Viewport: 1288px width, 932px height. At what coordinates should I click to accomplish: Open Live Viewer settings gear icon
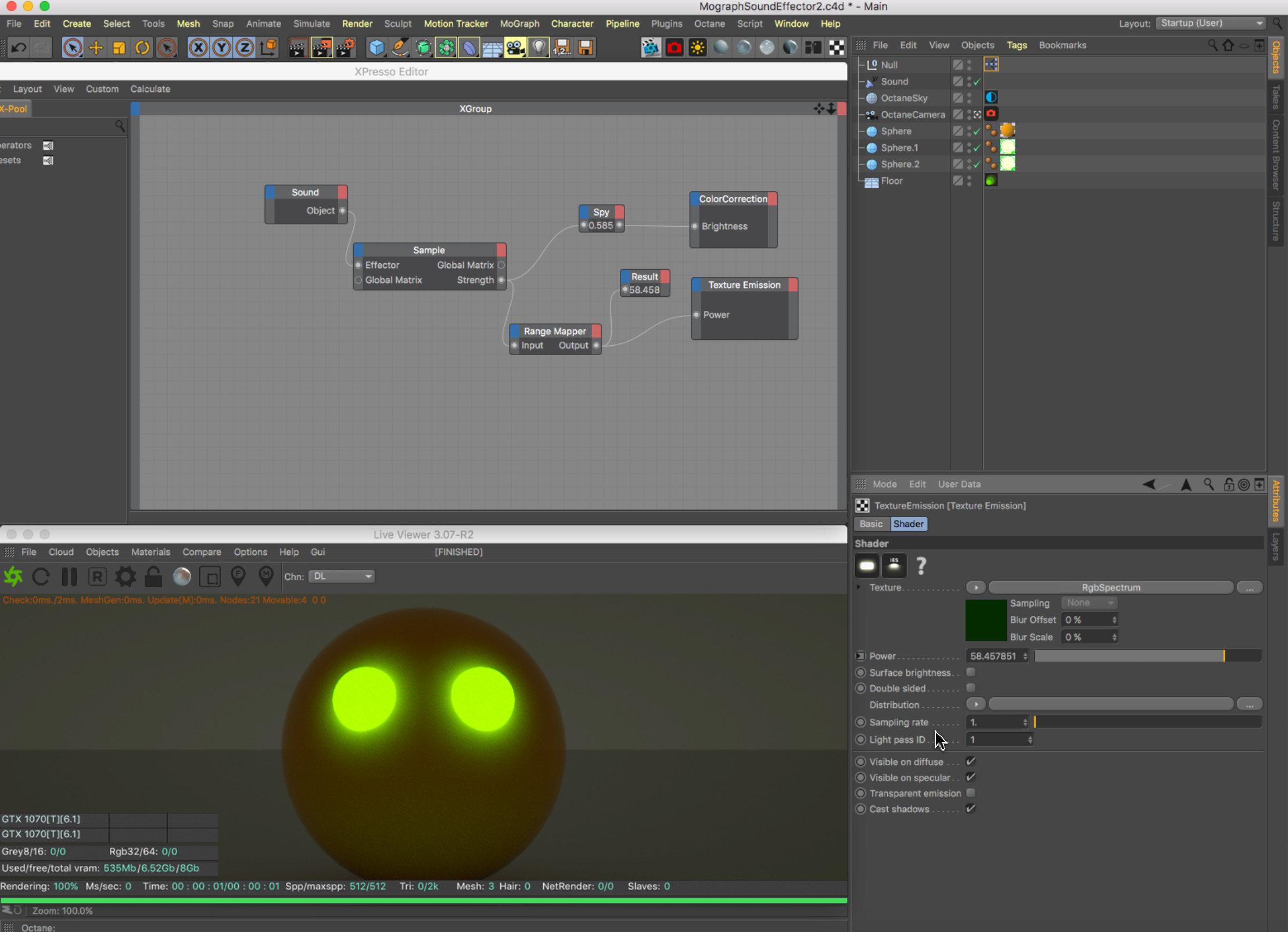point(125,576)
